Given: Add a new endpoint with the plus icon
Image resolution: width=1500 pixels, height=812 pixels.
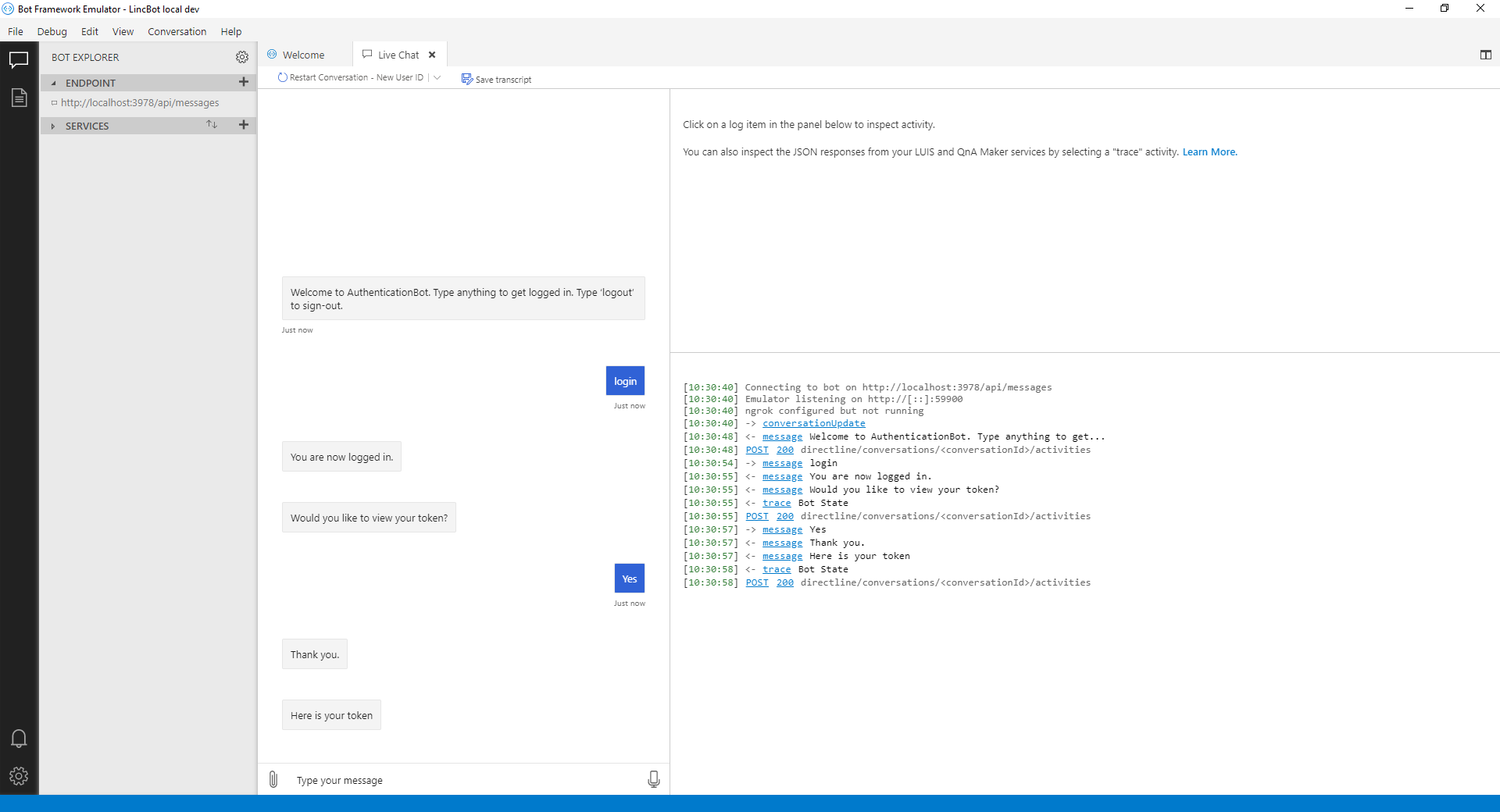Looking at the screenshot, I should 243,82.
